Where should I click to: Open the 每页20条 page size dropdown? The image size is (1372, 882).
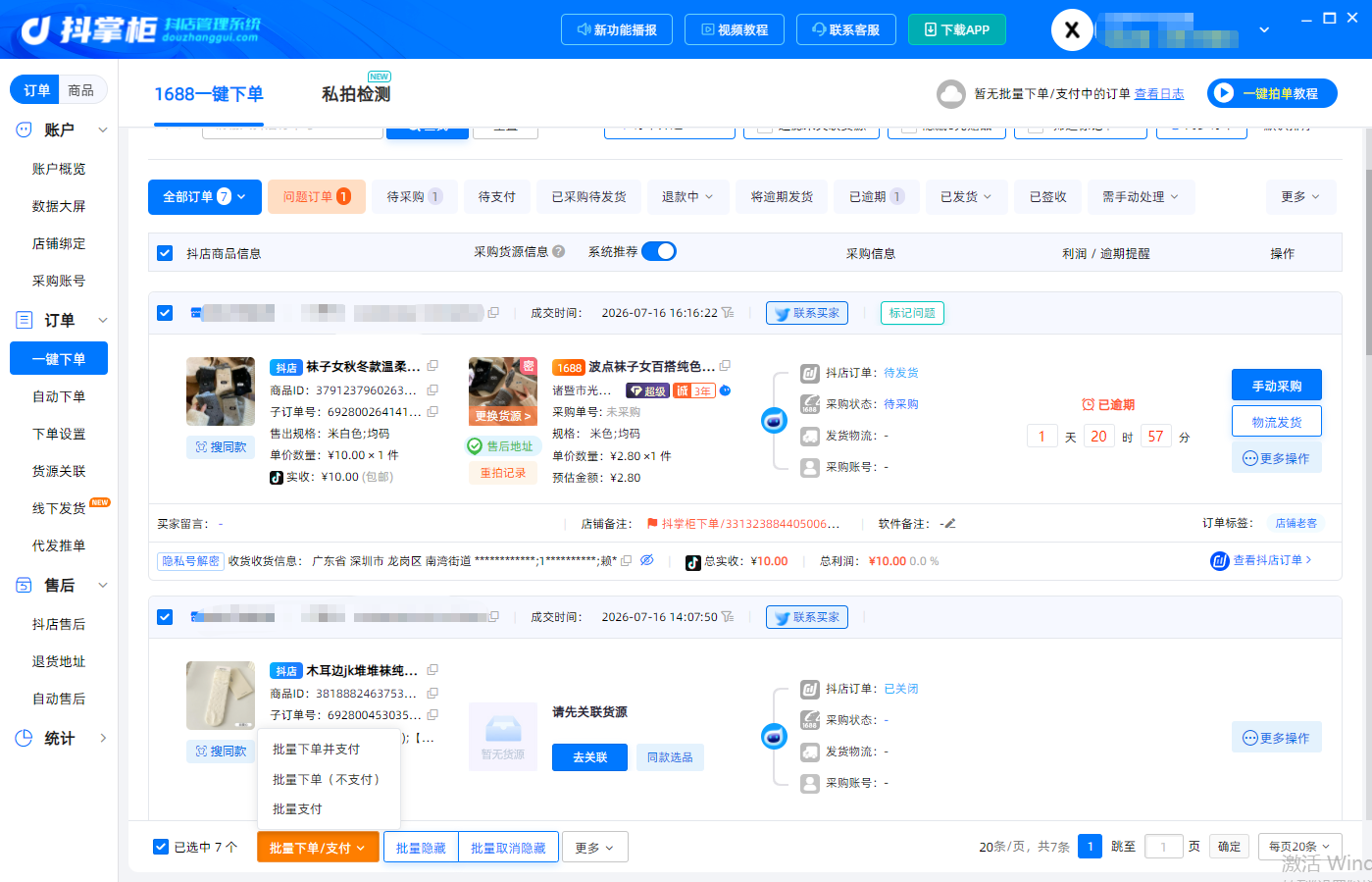click(x=1299, y=847)
